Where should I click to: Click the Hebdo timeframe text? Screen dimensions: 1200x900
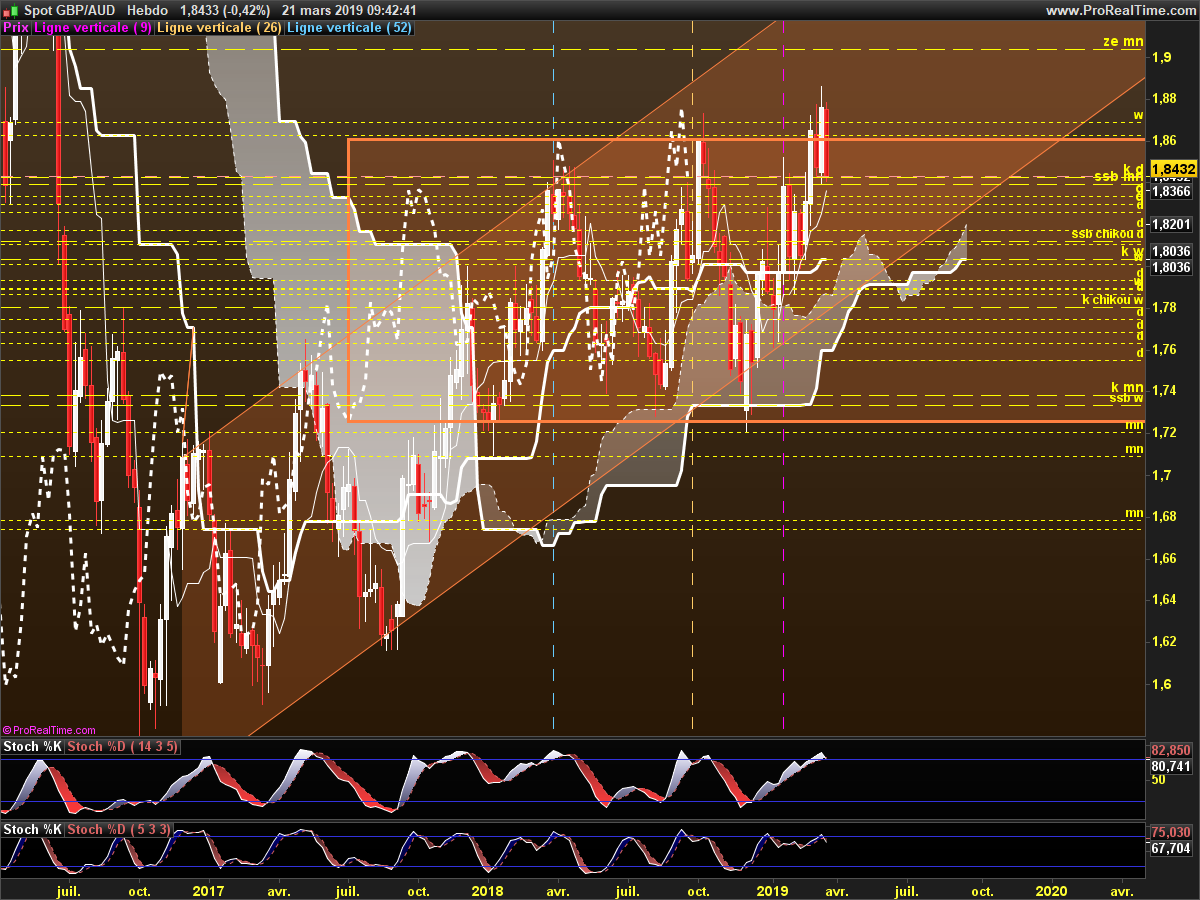pos(147,10)
